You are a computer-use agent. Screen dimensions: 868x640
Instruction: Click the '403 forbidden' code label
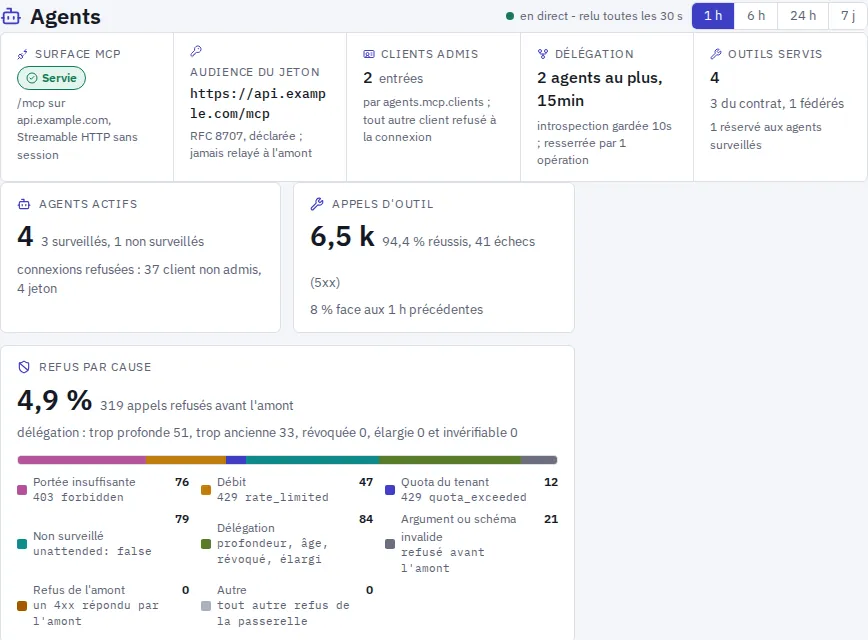point(78,497)
